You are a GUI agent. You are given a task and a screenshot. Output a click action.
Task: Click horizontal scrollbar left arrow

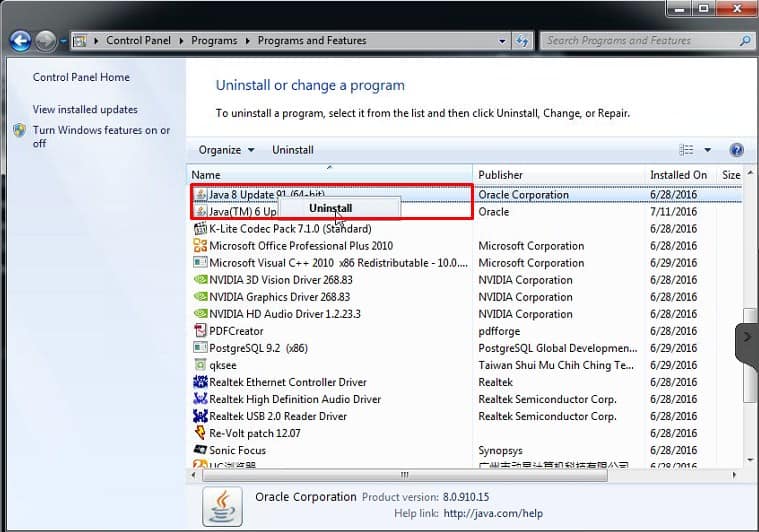194,475
